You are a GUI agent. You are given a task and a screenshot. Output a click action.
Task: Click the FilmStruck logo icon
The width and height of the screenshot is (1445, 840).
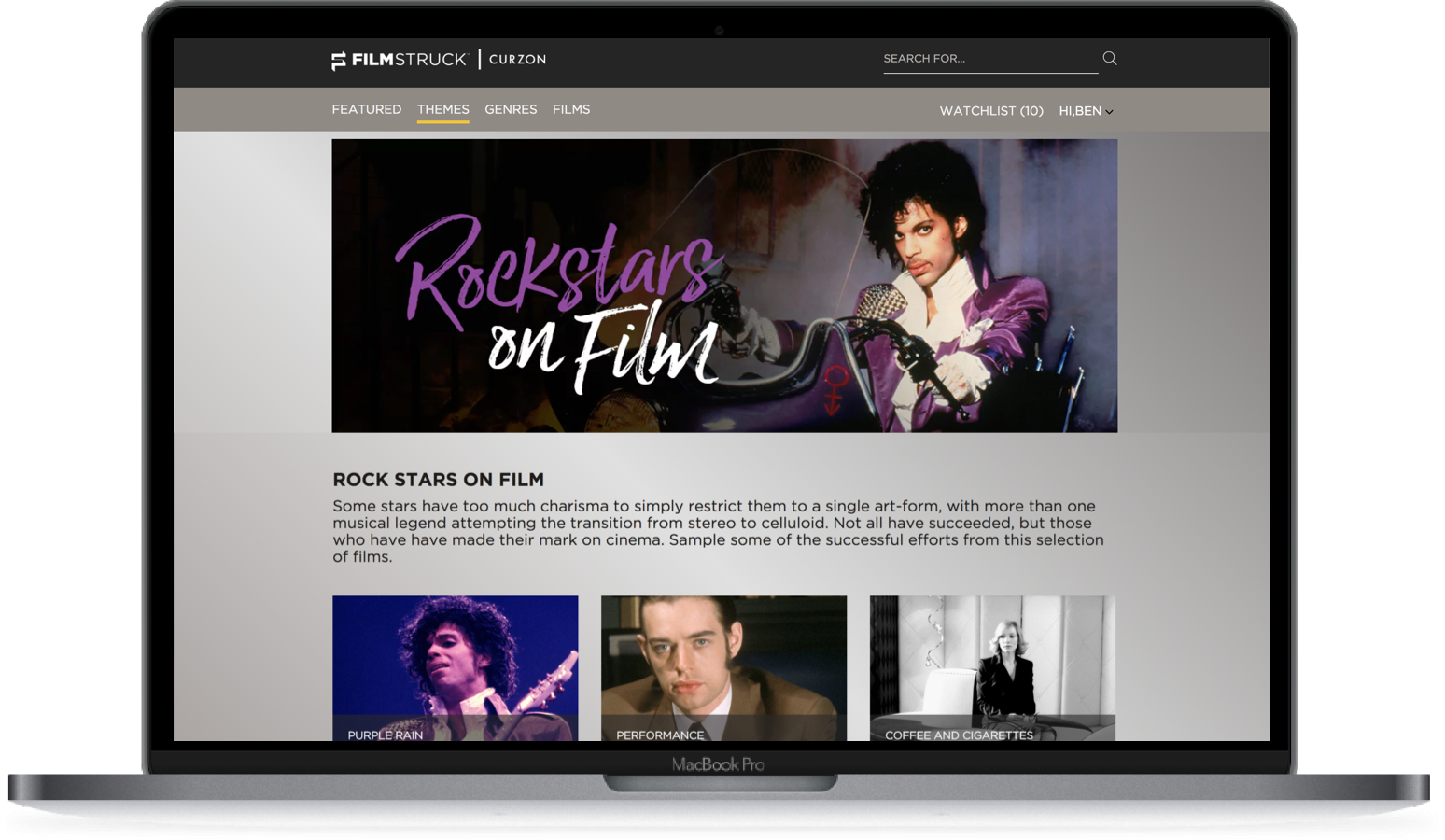click(339, 61)
